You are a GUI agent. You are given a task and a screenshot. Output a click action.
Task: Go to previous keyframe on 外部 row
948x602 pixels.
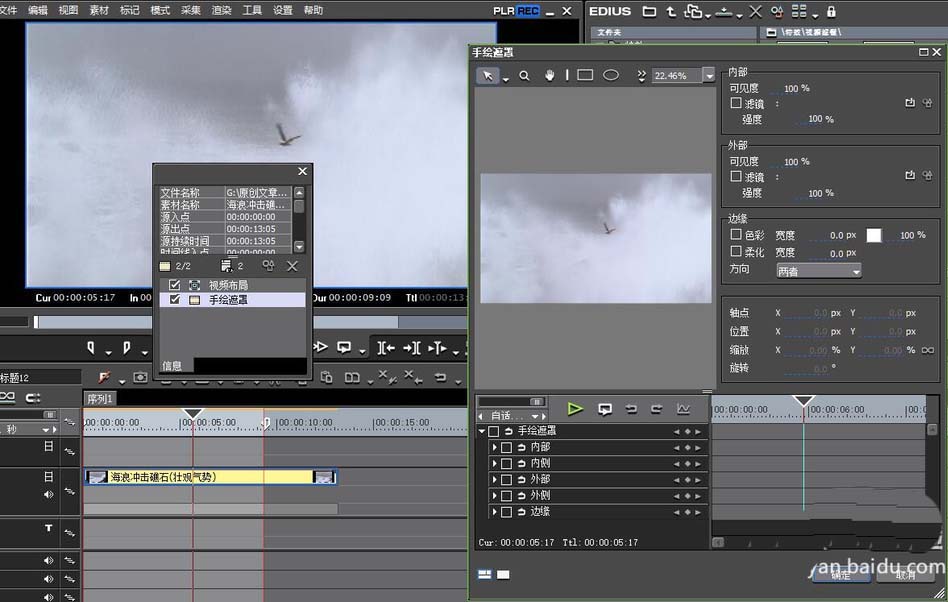coord(677,480)
